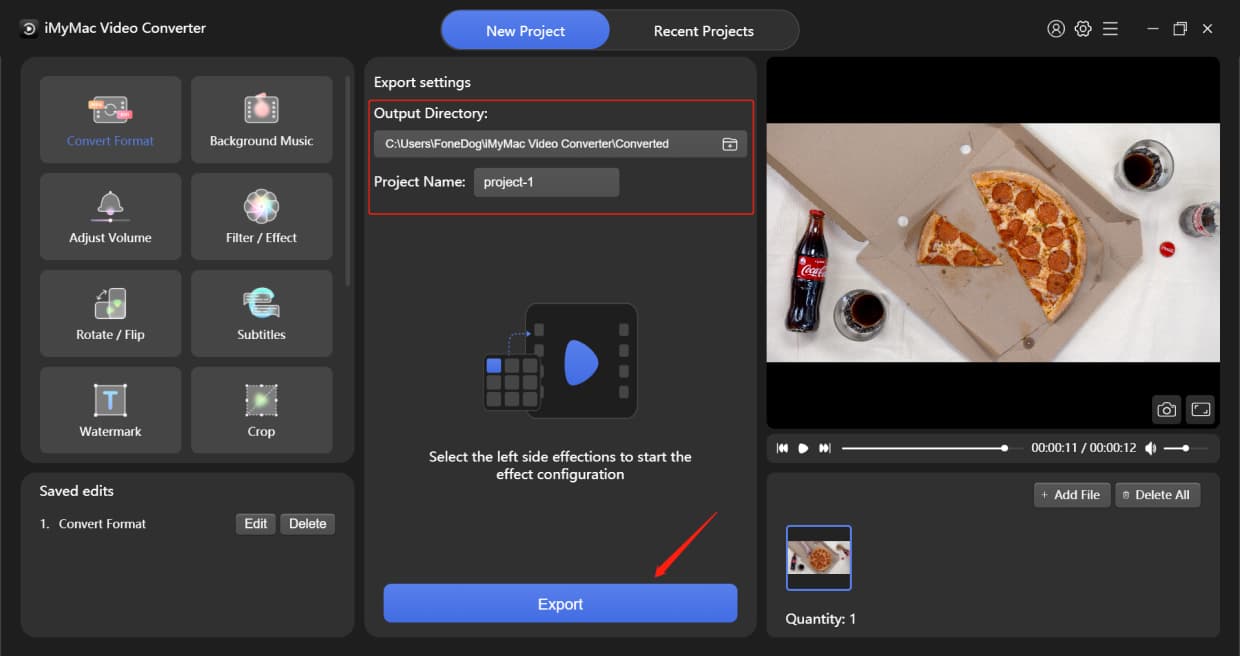Open the Background Music tool
The height and width of the screenshot is (656, 1240).
(261, 119)
